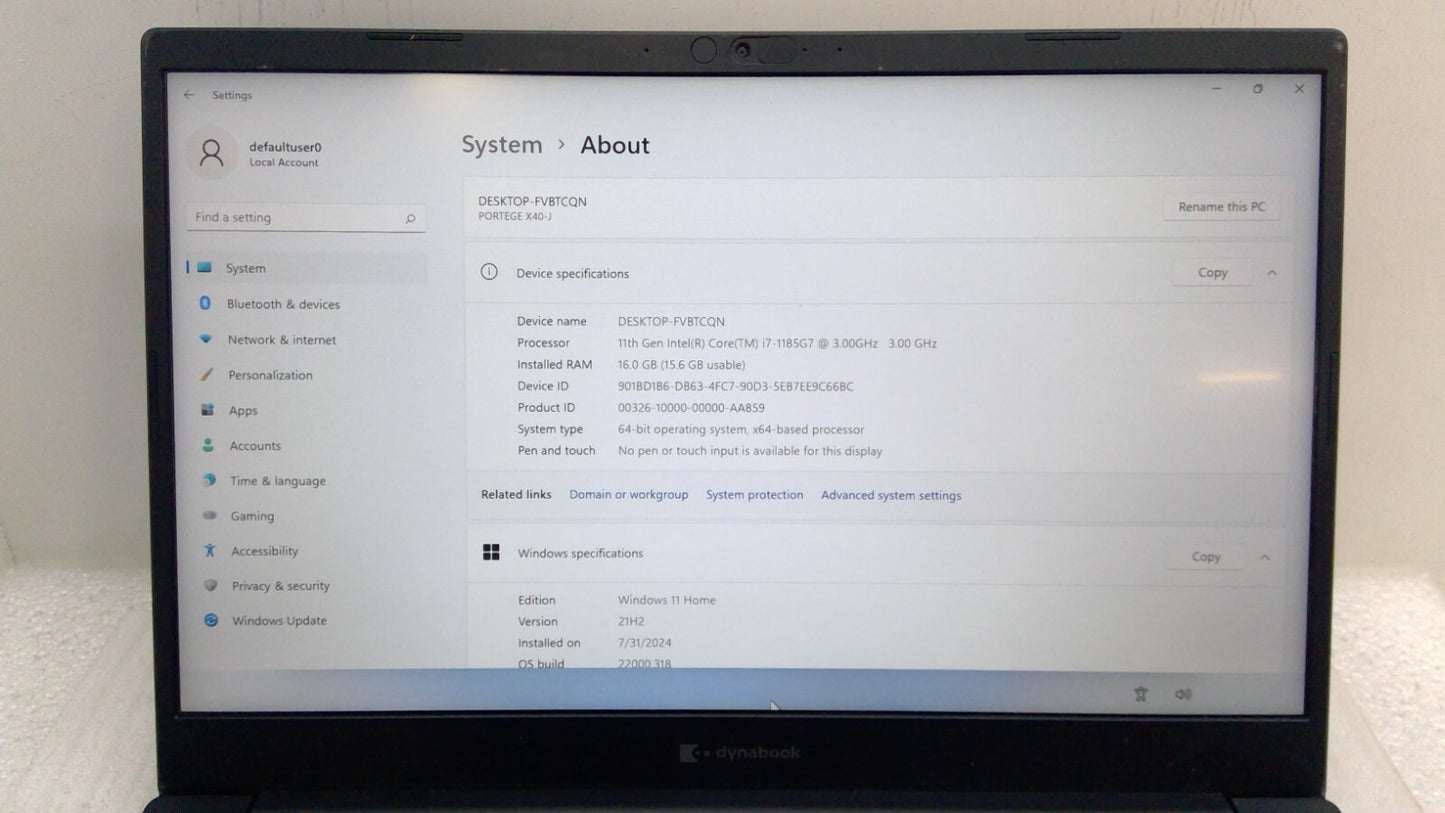Copy the Windows specifications
Image resolution: width=1445 pixels, height=813 pixels.
tap(1206, 557)
